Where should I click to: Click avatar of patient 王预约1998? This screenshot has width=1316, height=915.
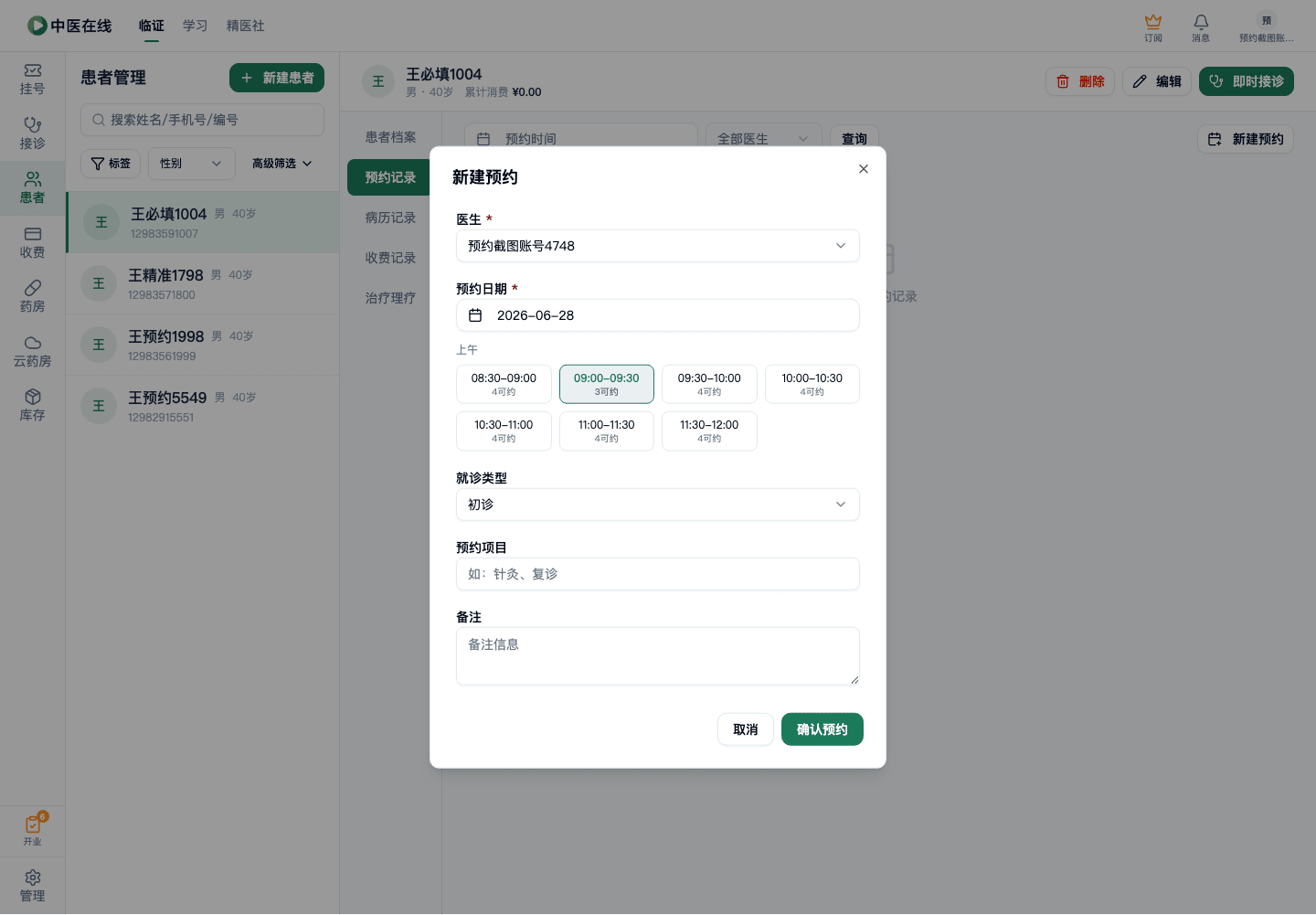pos(99,345)
